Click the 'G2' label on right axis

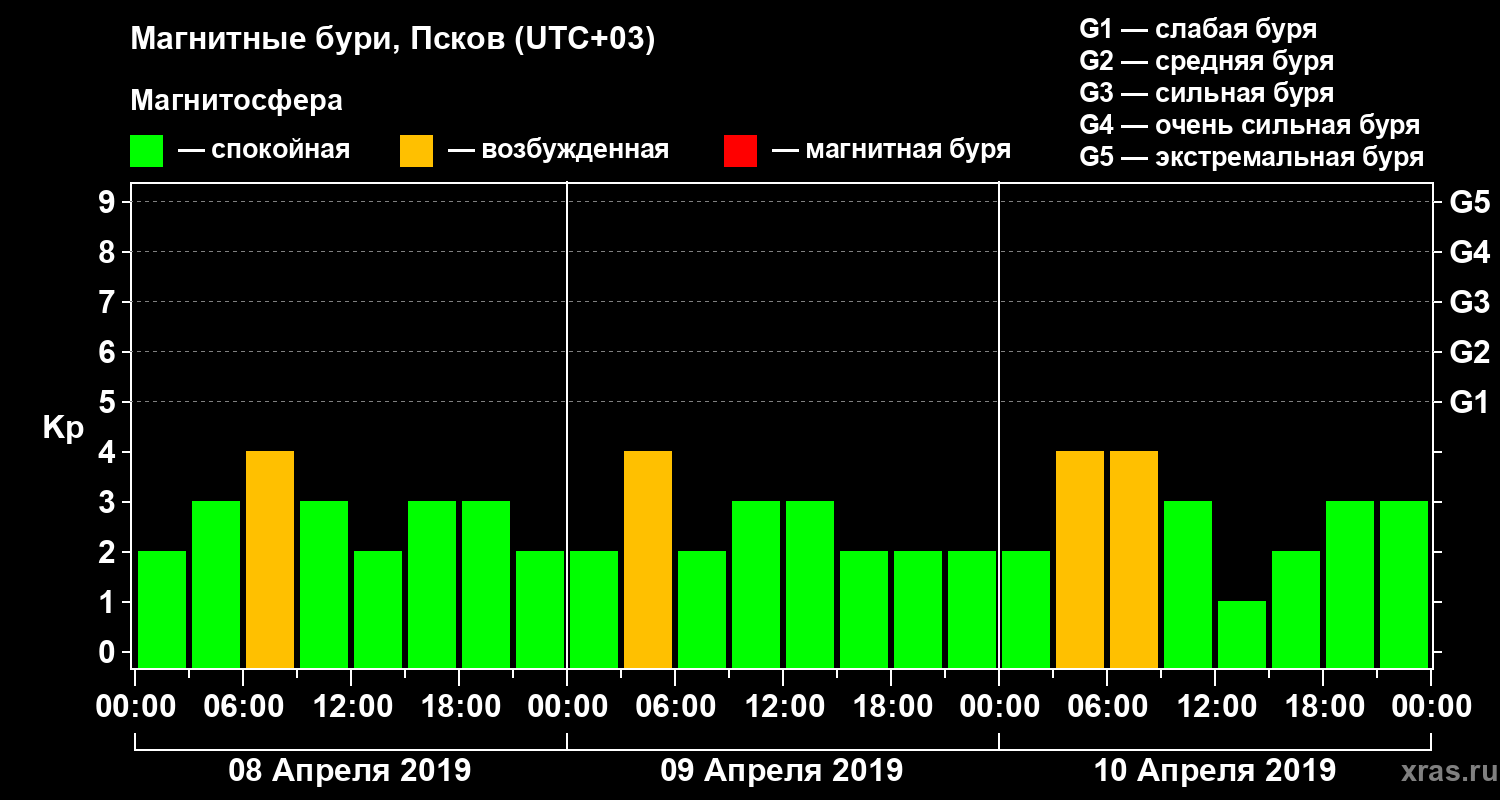(x=1470, y=353)
